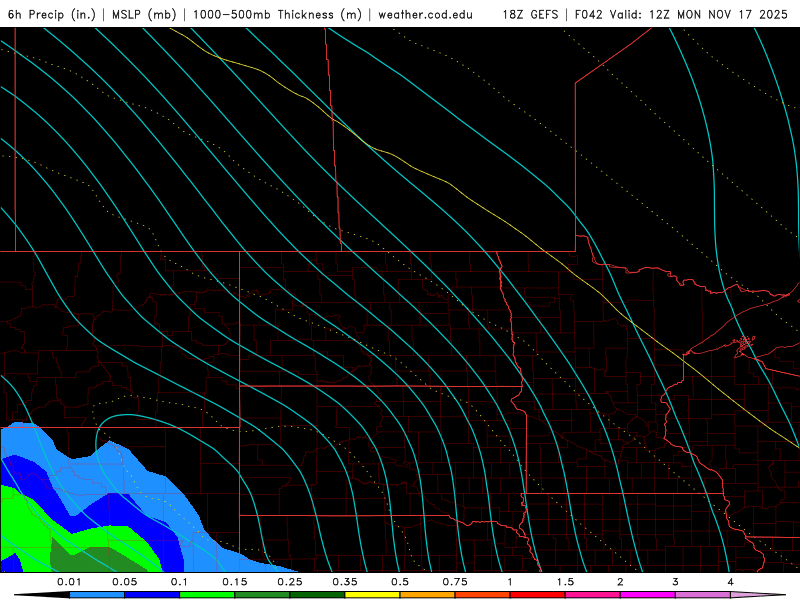The width and height of the screenshot is (800, 600).
Task: Select the light orange legend swatch after 0.5
Action: click(x=428, y=595)
